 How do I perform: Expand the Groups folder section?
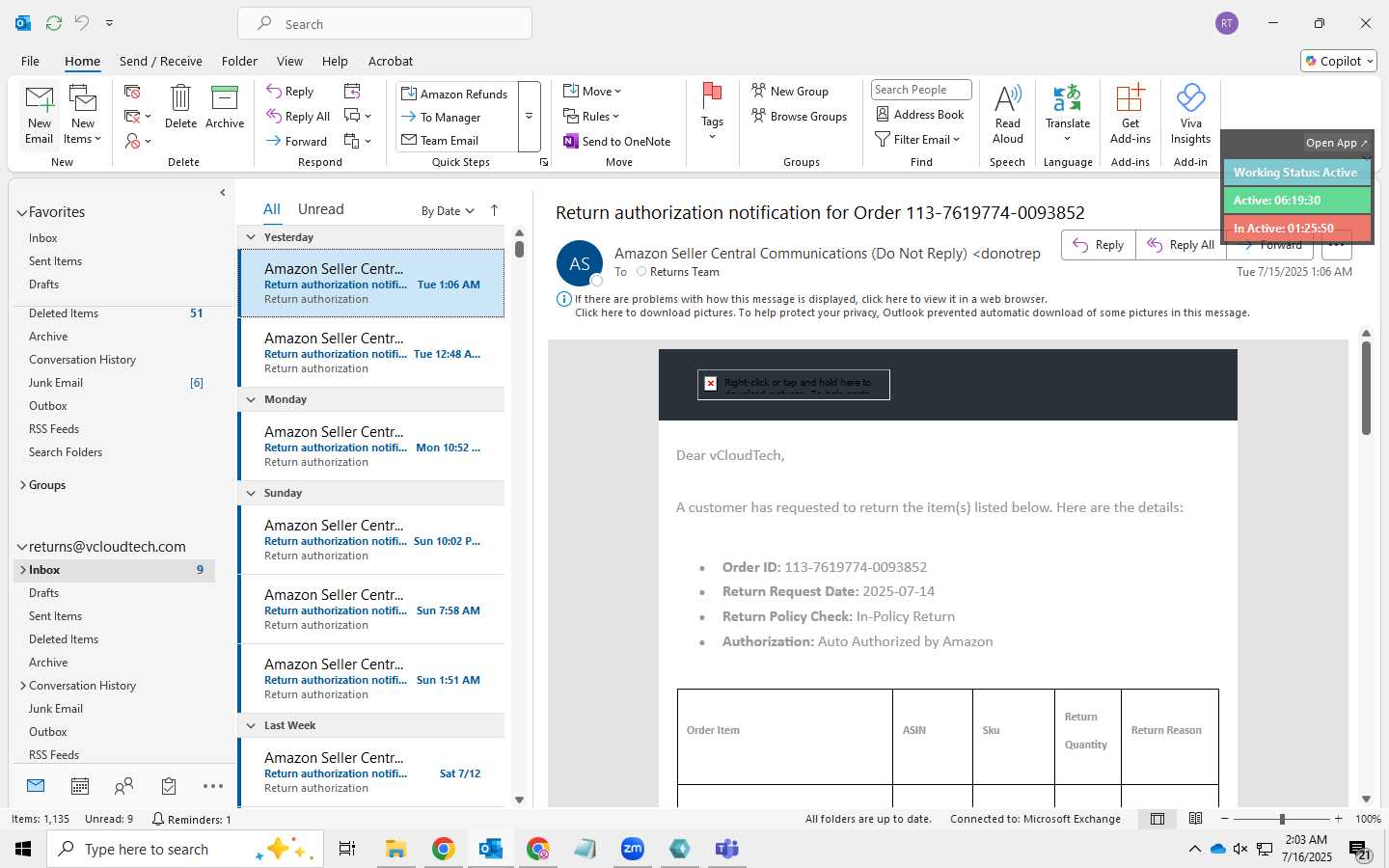pos(22,485)
